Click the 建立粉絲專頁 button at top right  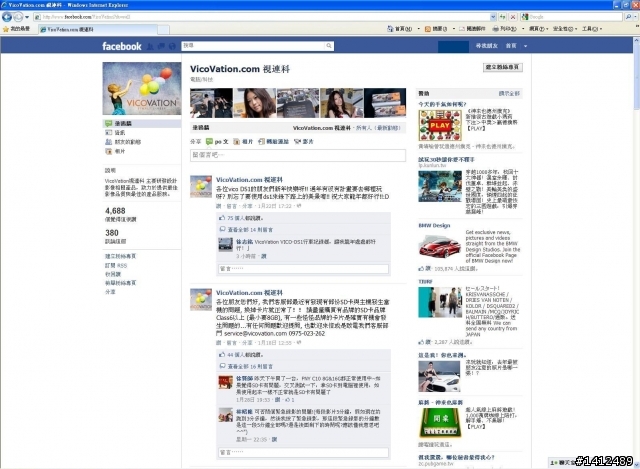tap(502, 67)
